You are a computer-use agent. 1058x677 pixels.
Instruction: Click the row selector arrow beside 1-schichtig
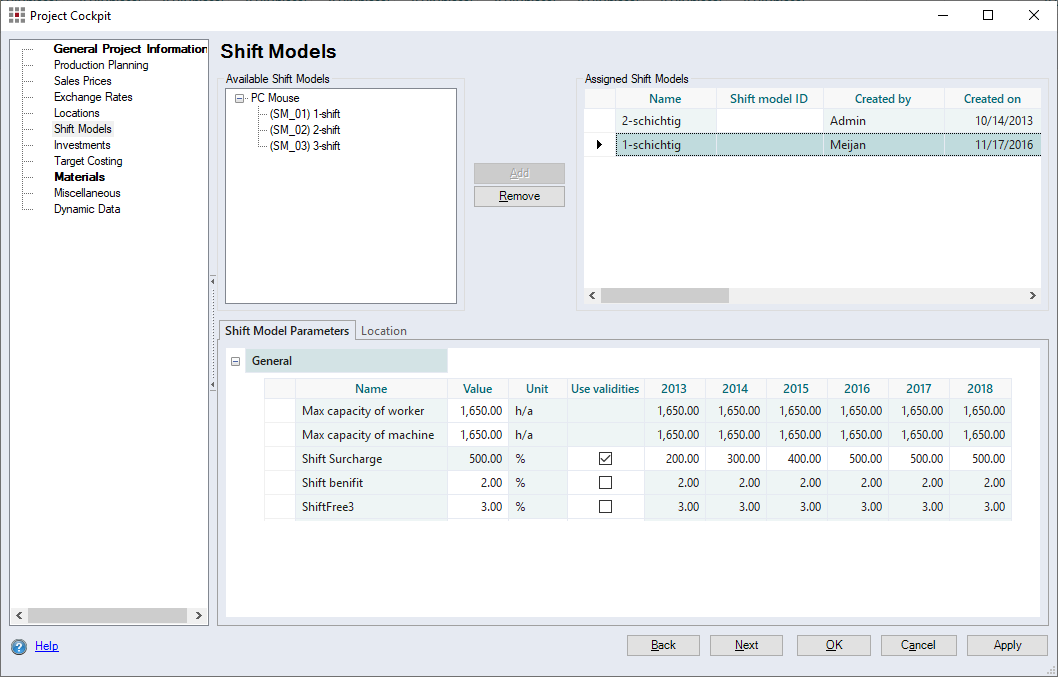pos(599,145)
